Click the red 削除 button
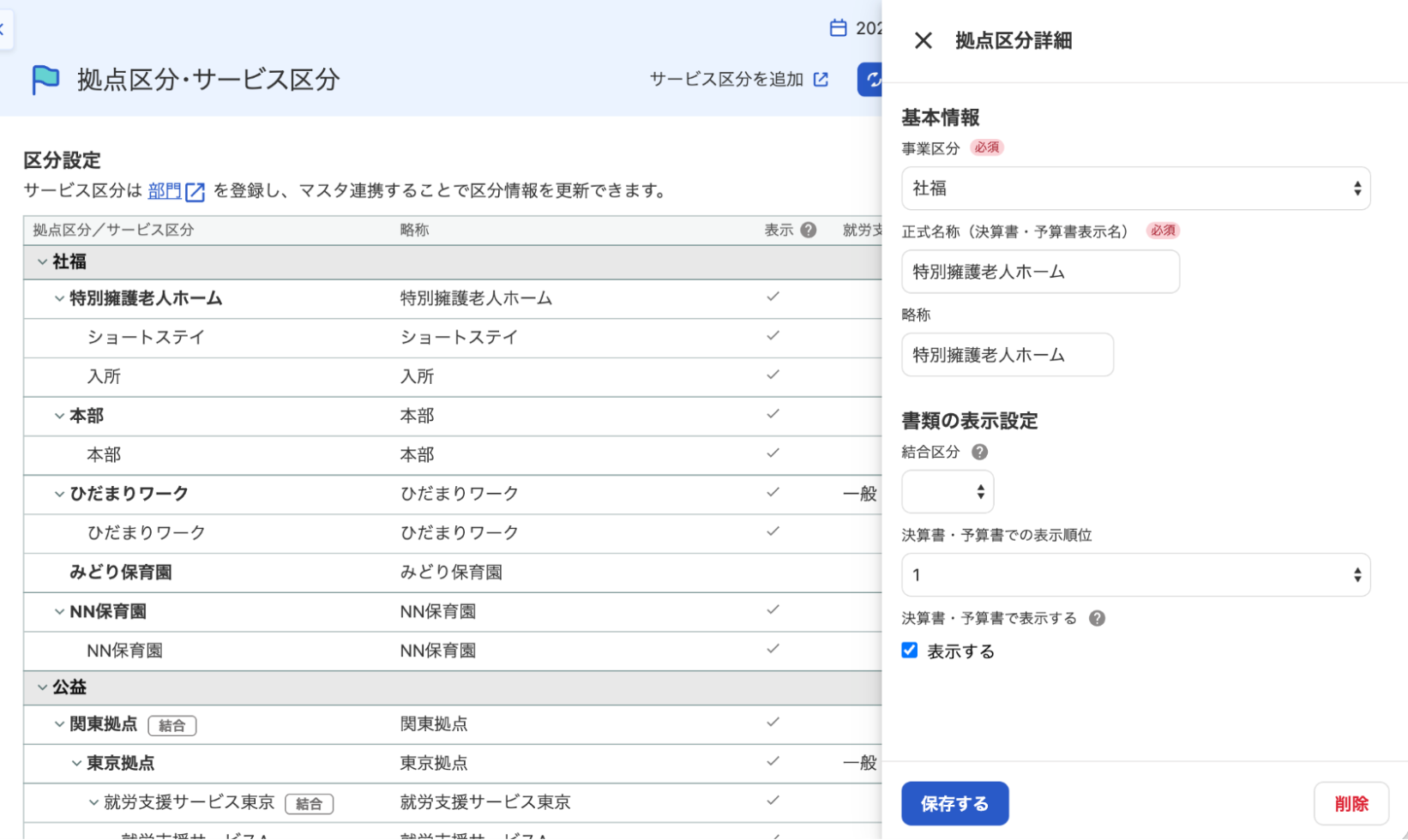The height and width of the screenshot is (840, 1408). pyautogui.click(x=1351, y=804)
